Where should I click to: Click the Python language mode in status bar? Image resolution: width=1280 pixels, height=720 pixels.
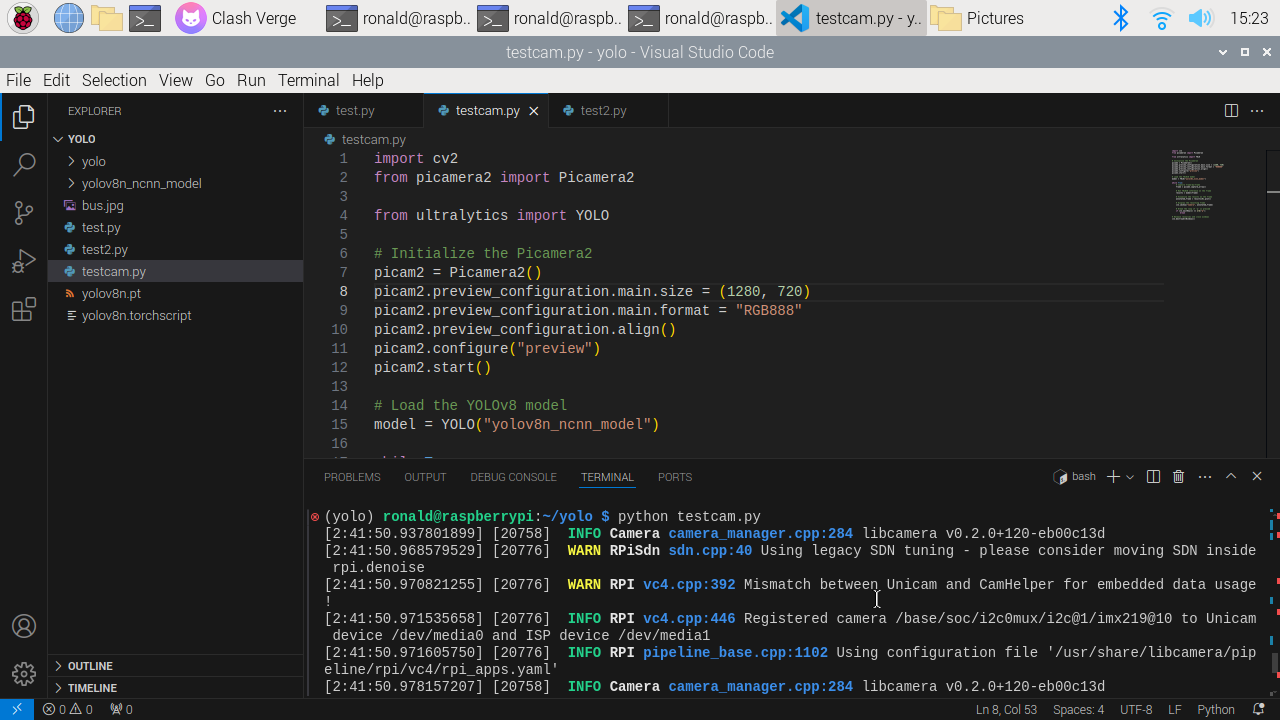(x=1215, y=709)
